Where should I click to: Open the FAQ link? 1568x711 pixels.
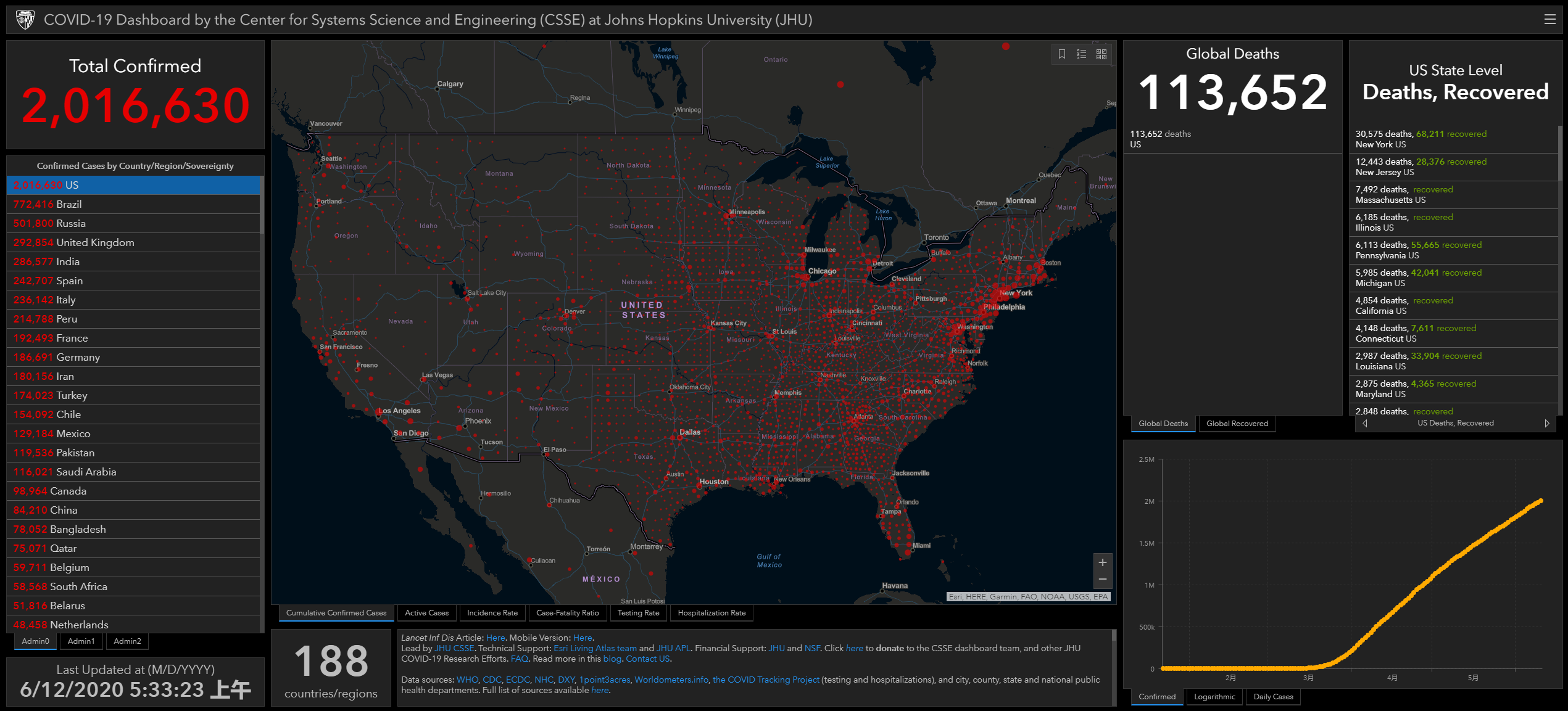point(519,659)
